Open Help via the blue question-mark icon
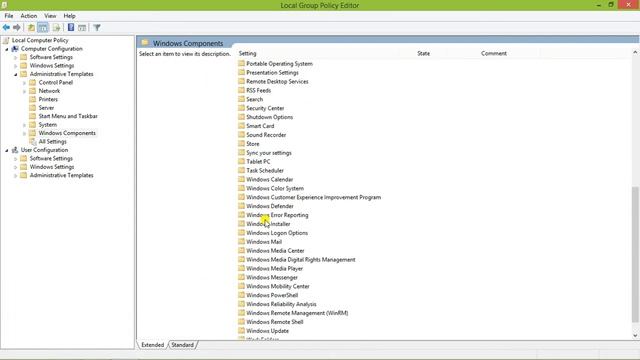Image resolution: width=640 pixels, height=360 pixels. (x=71, y=27)
